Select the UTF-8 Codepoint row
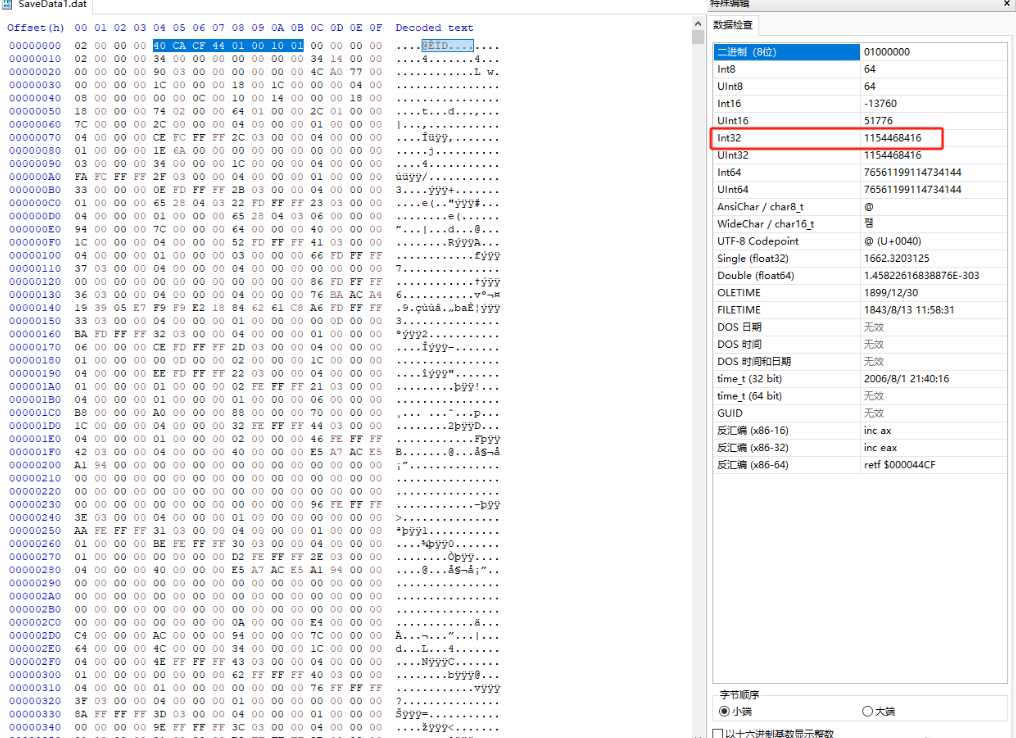This screenshot has width=1016, height=738. coord(860,241)
